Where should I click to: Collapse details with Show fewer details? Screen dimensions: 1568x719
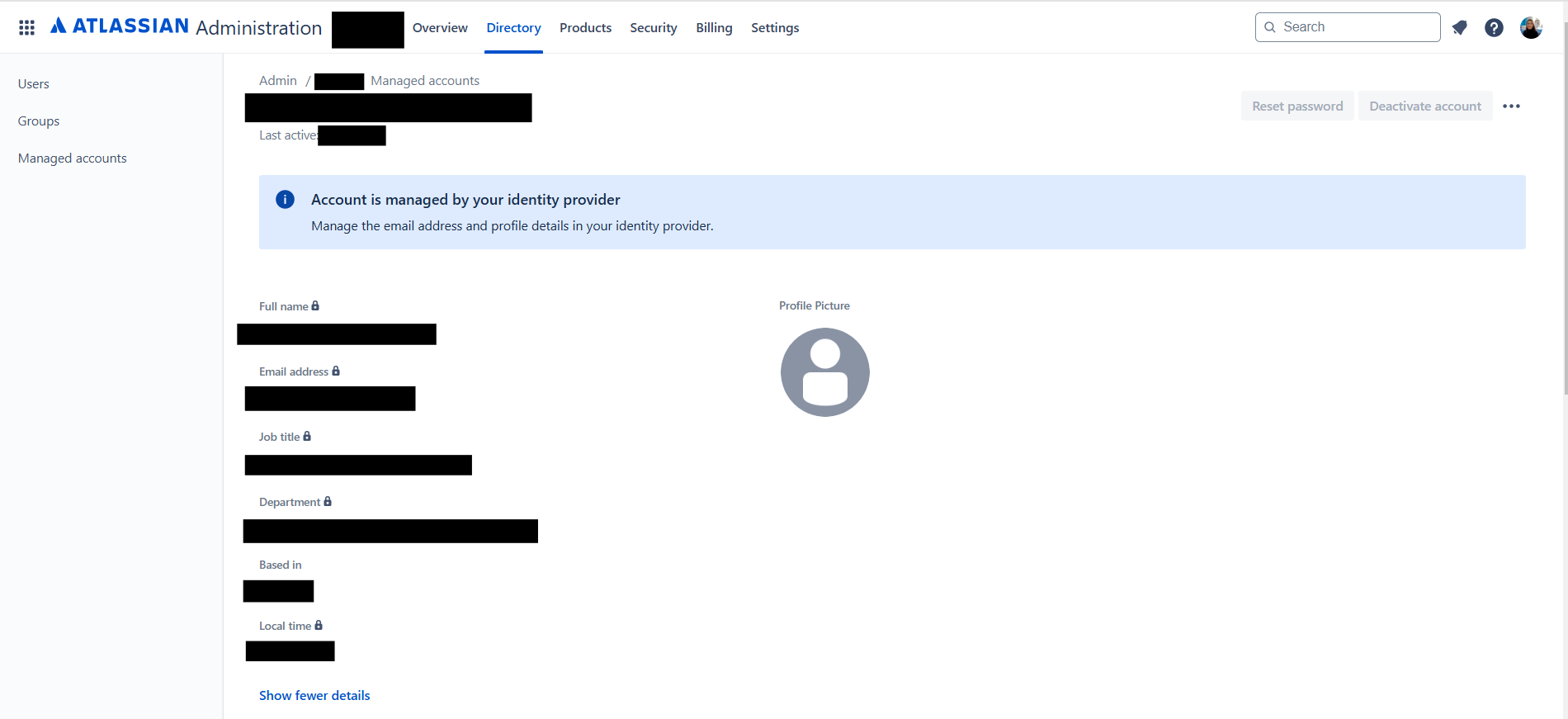(x=314, y=695)
